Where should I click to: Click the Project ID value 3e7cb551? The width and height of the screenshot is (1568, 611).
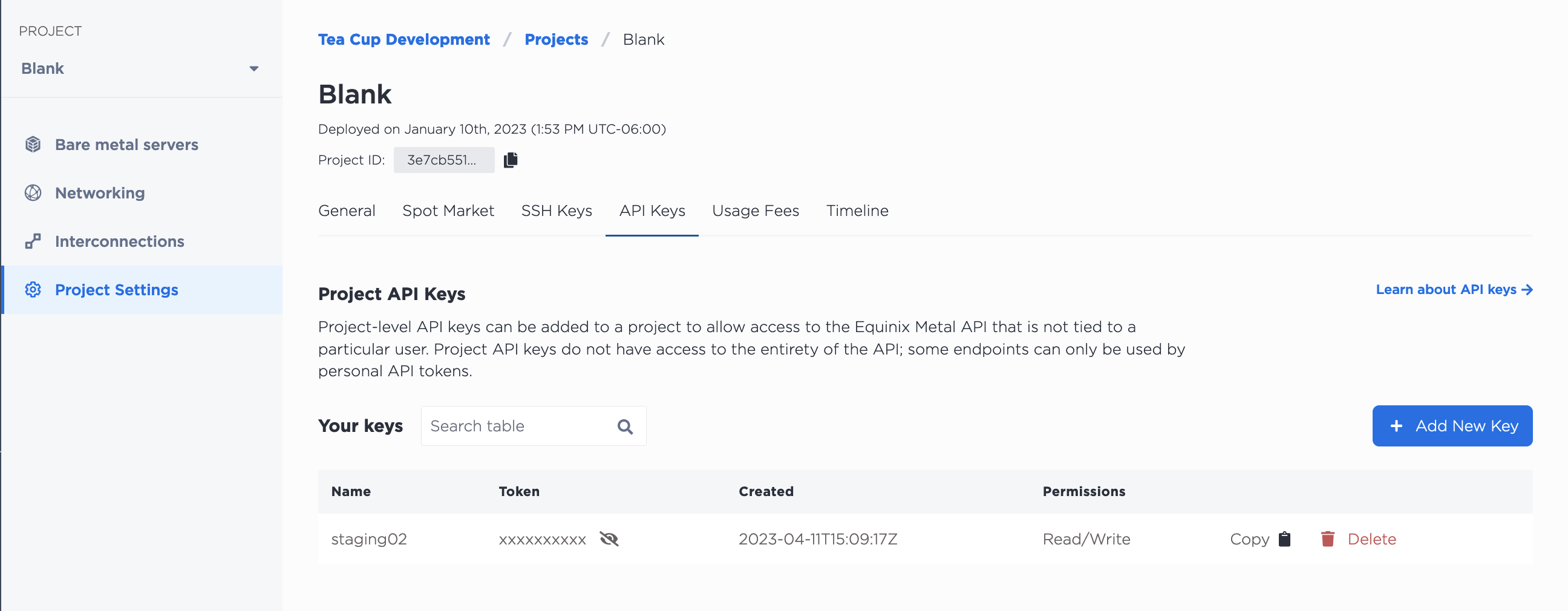[x=444, y=160]
